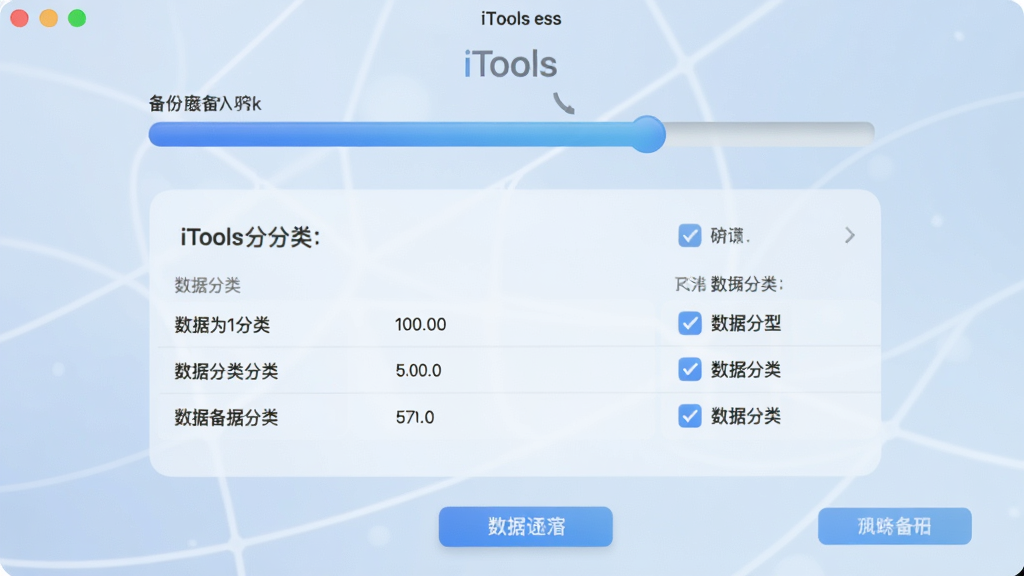1024x576 pixels.
Task: Click the window title iTools ess
Action: tap(521, 19)
